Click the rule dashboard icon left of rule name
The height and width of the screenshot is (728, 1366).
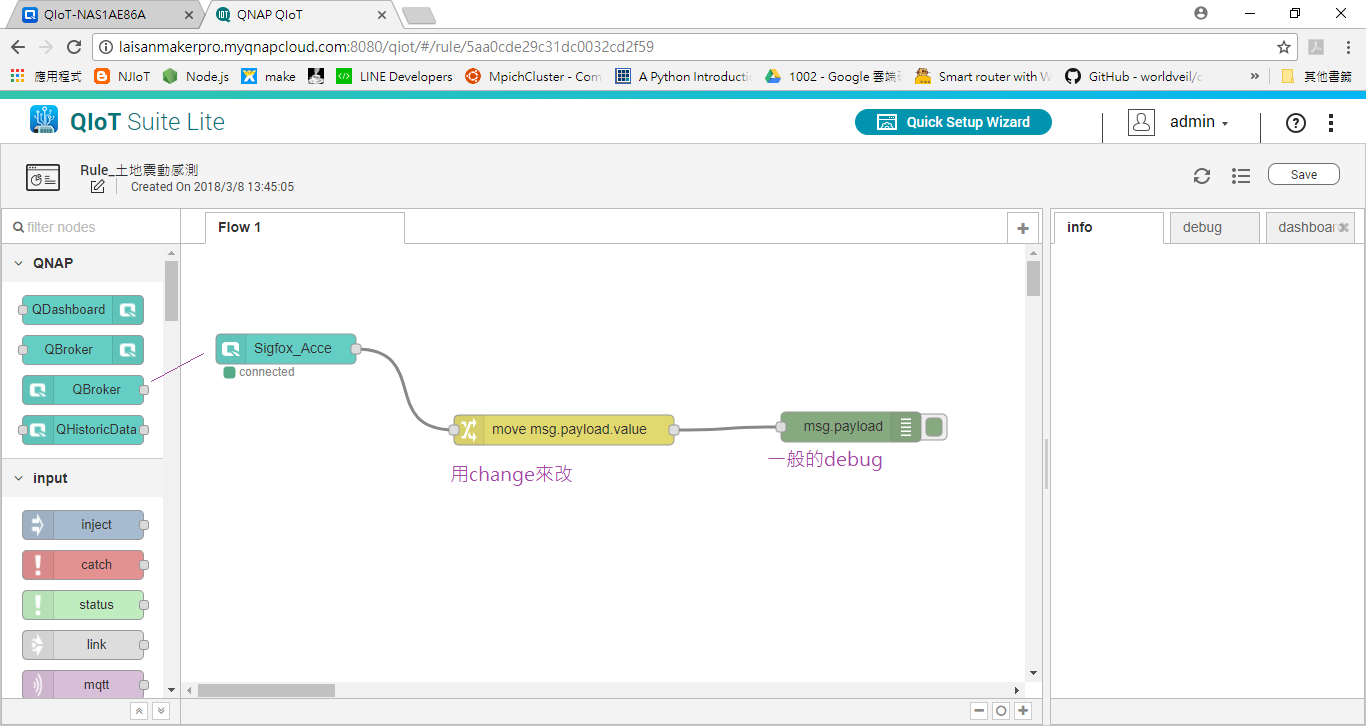(x=43, y=178)
